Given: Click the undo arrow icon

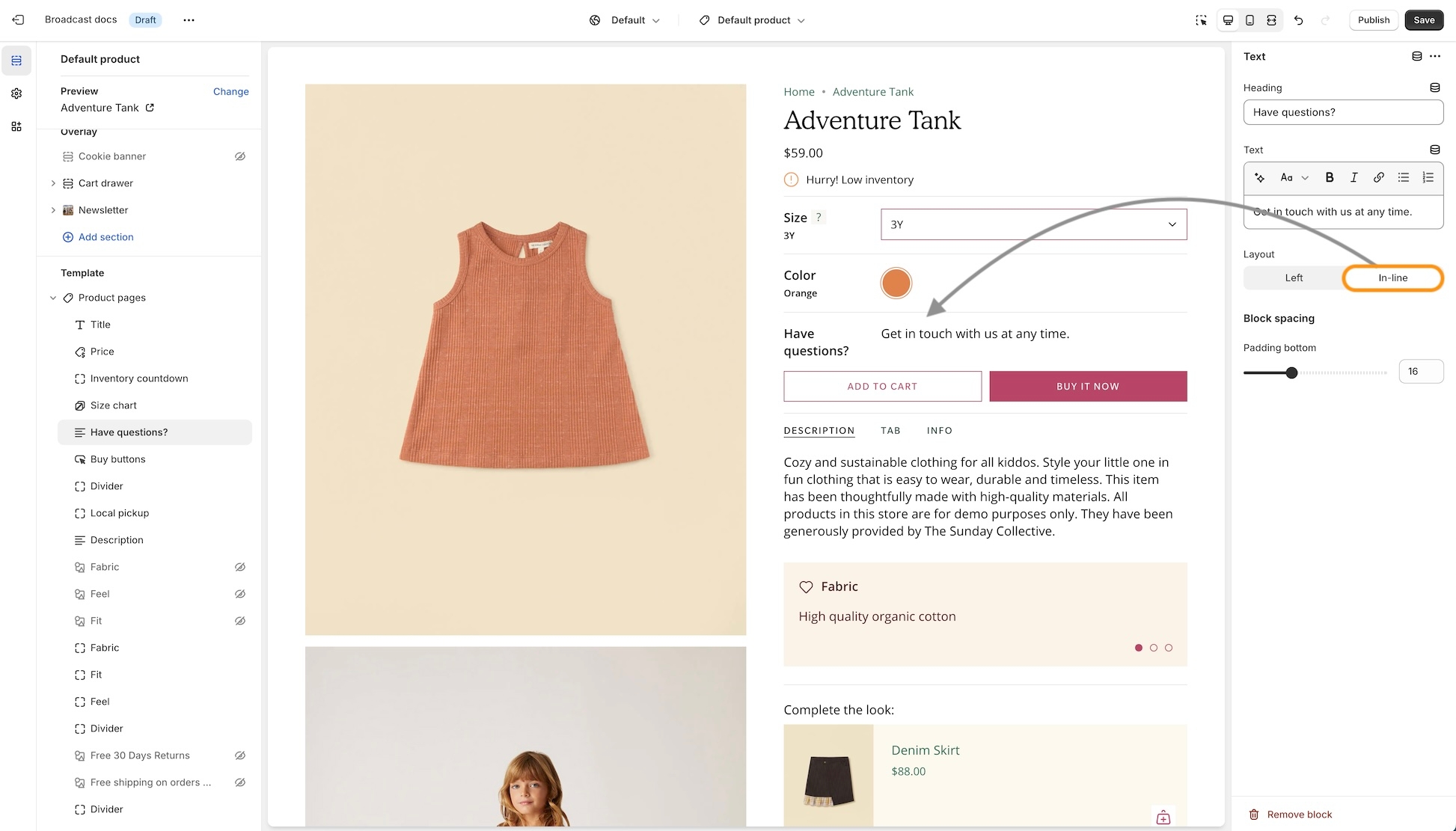Looking at the screenshot, I should pyautogui.click(x=1298, y=20).
